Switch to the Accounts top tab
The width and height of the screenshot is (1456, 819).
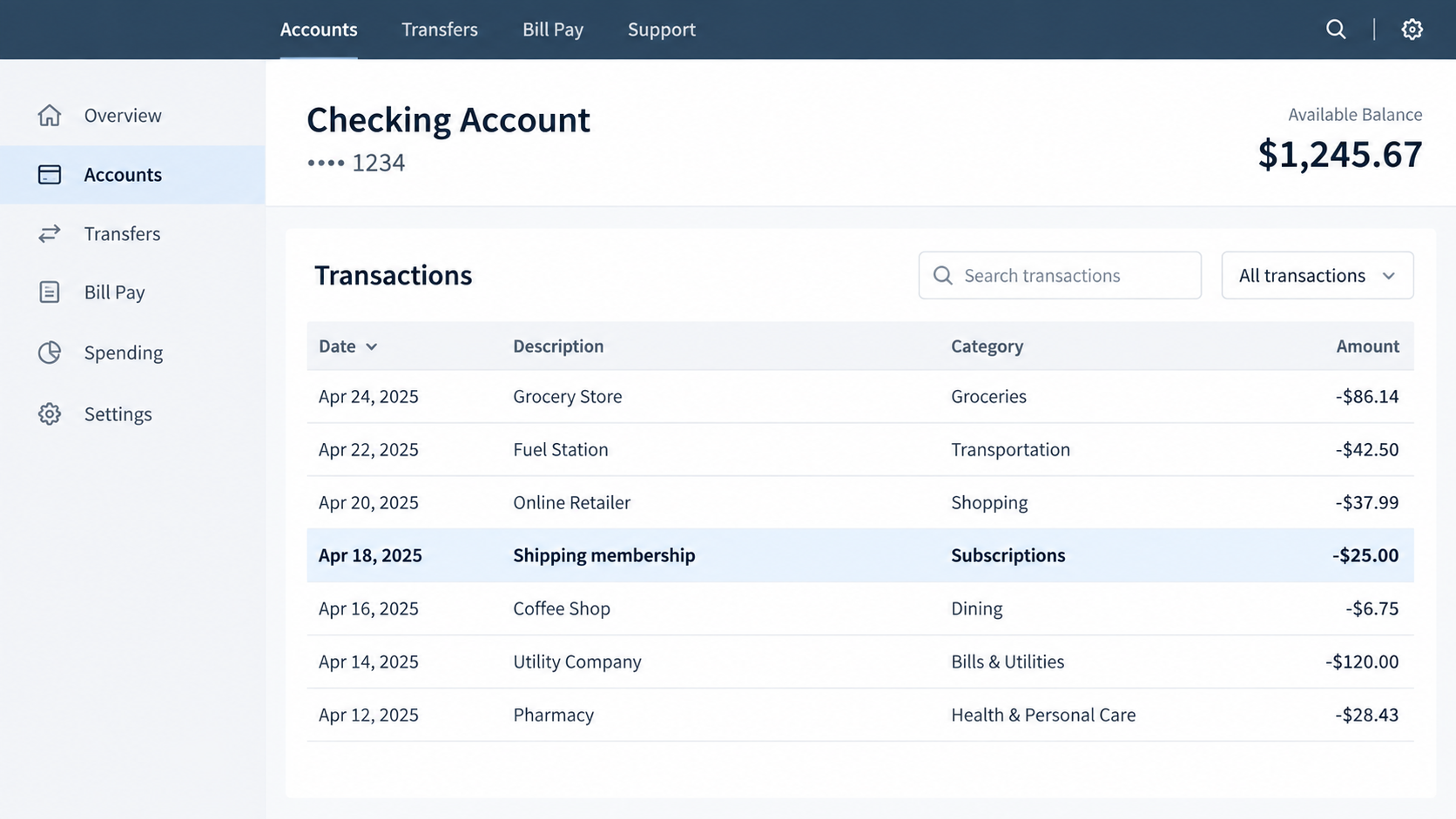[319, 30]
